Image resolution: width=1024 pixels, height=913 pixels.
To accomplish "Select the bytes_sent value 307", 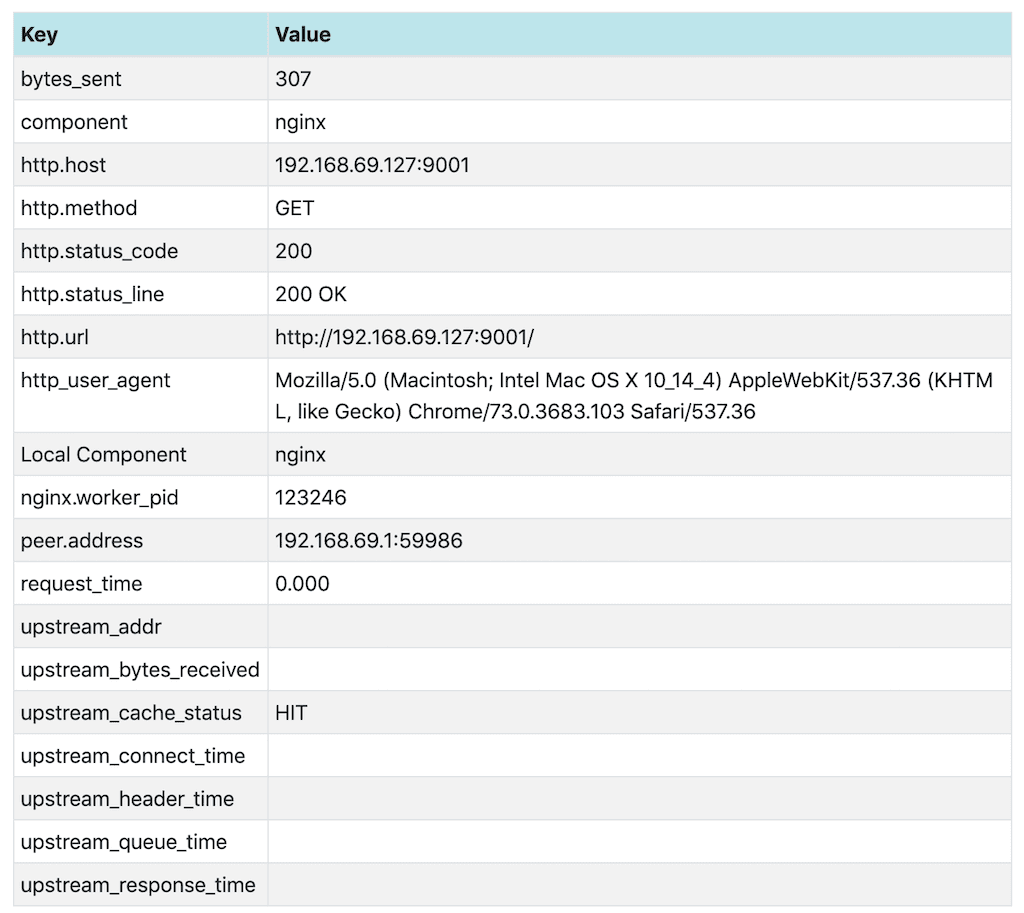I will [293, 79].
